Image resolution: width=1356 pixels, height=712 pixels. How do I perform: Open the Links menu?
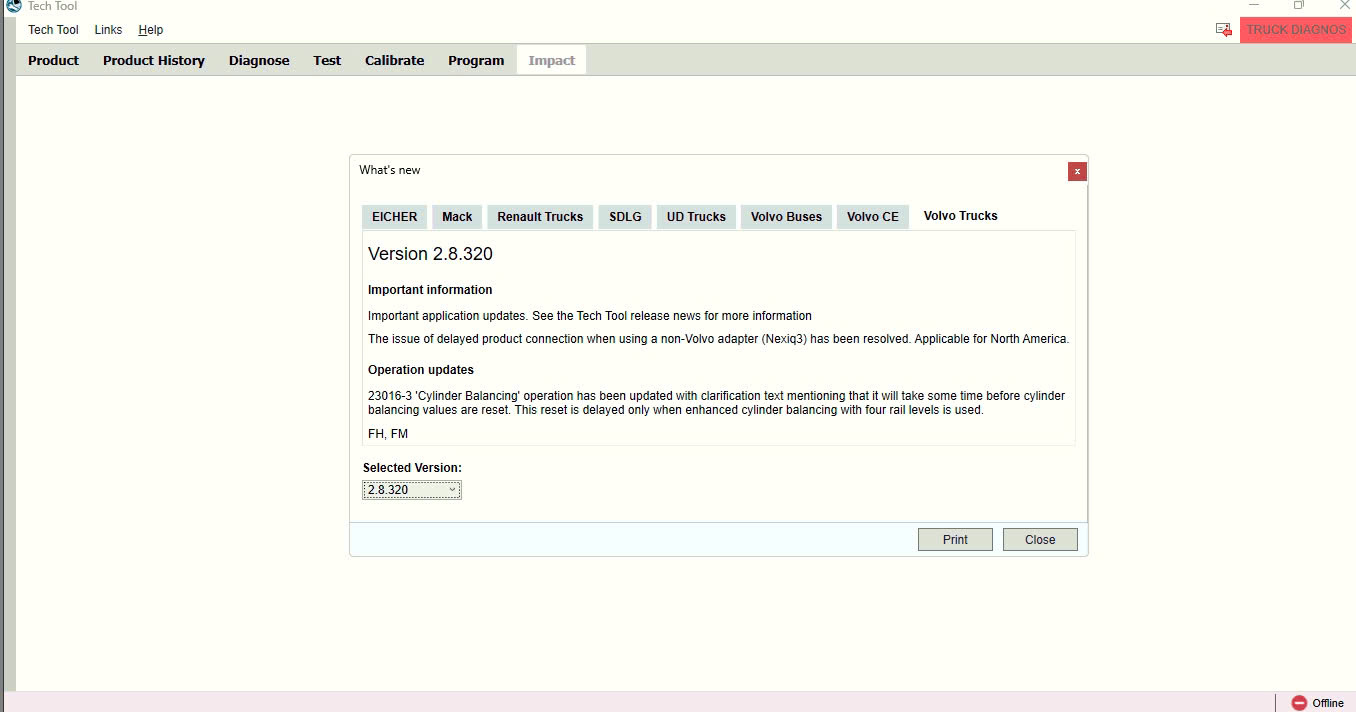coord(108,30)
